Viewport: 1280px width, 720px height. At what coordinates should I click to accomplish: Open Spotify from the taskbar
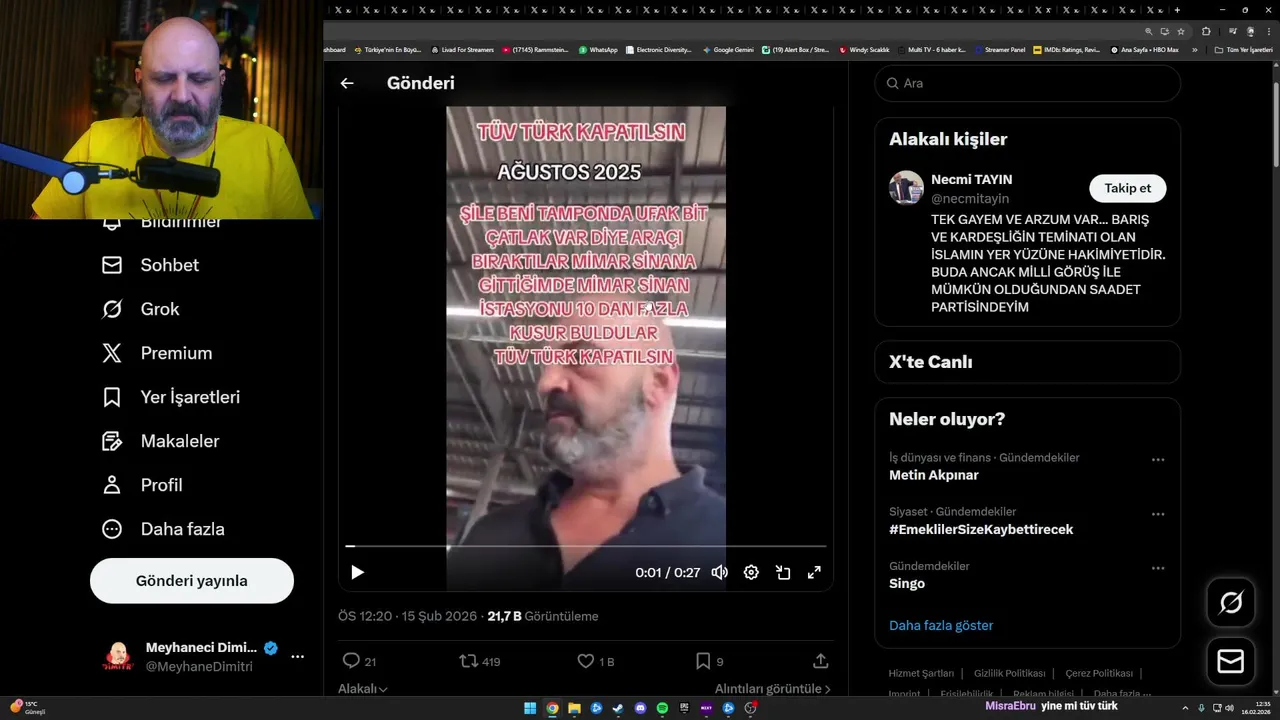click(x=662, y=708)
